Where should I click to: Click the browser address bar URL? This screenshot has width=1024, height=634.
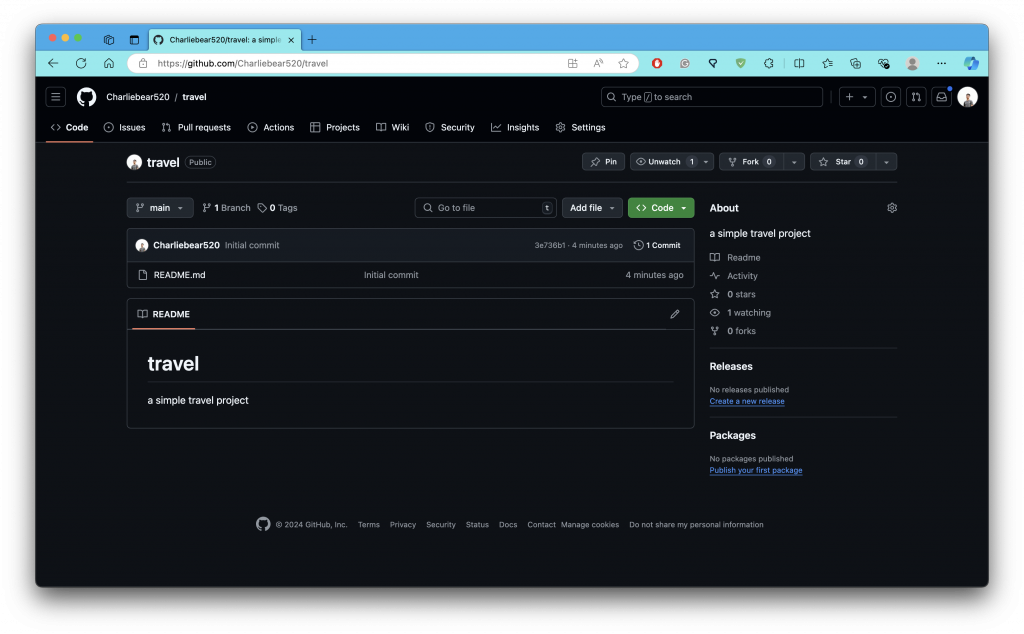pos(243,63)
